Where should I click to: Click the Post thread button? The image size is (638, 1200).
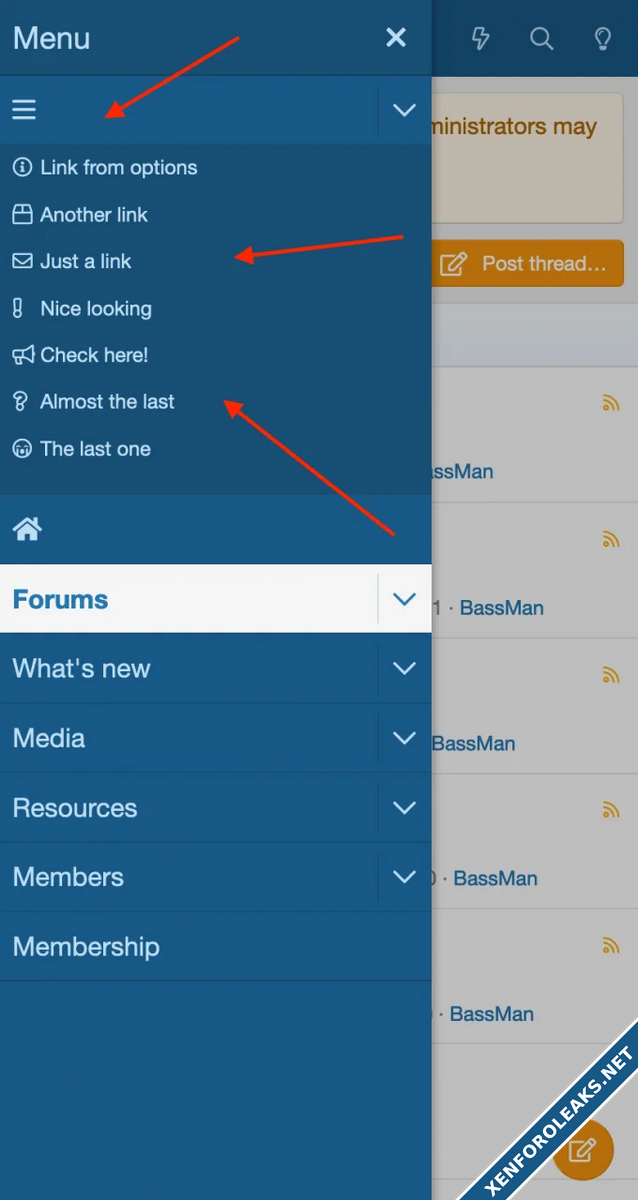[x=528, y=264]
